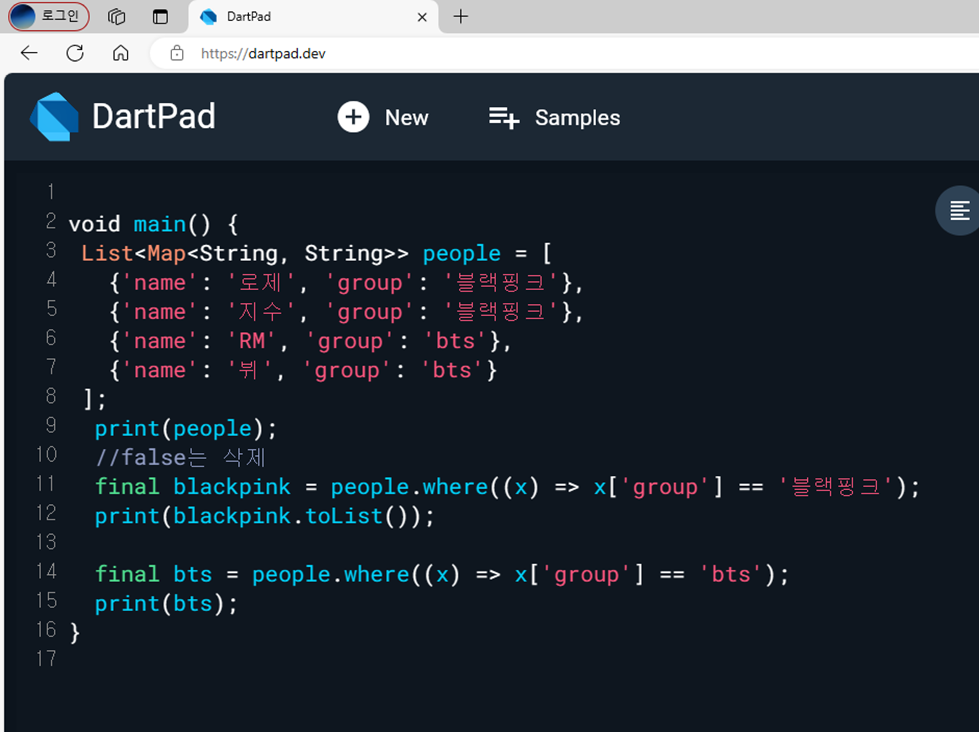Image resolution: width=979 pixels, height=732 pixels.
Task: Click 'print(bts);' on line 15
Action: pos(166,603)
